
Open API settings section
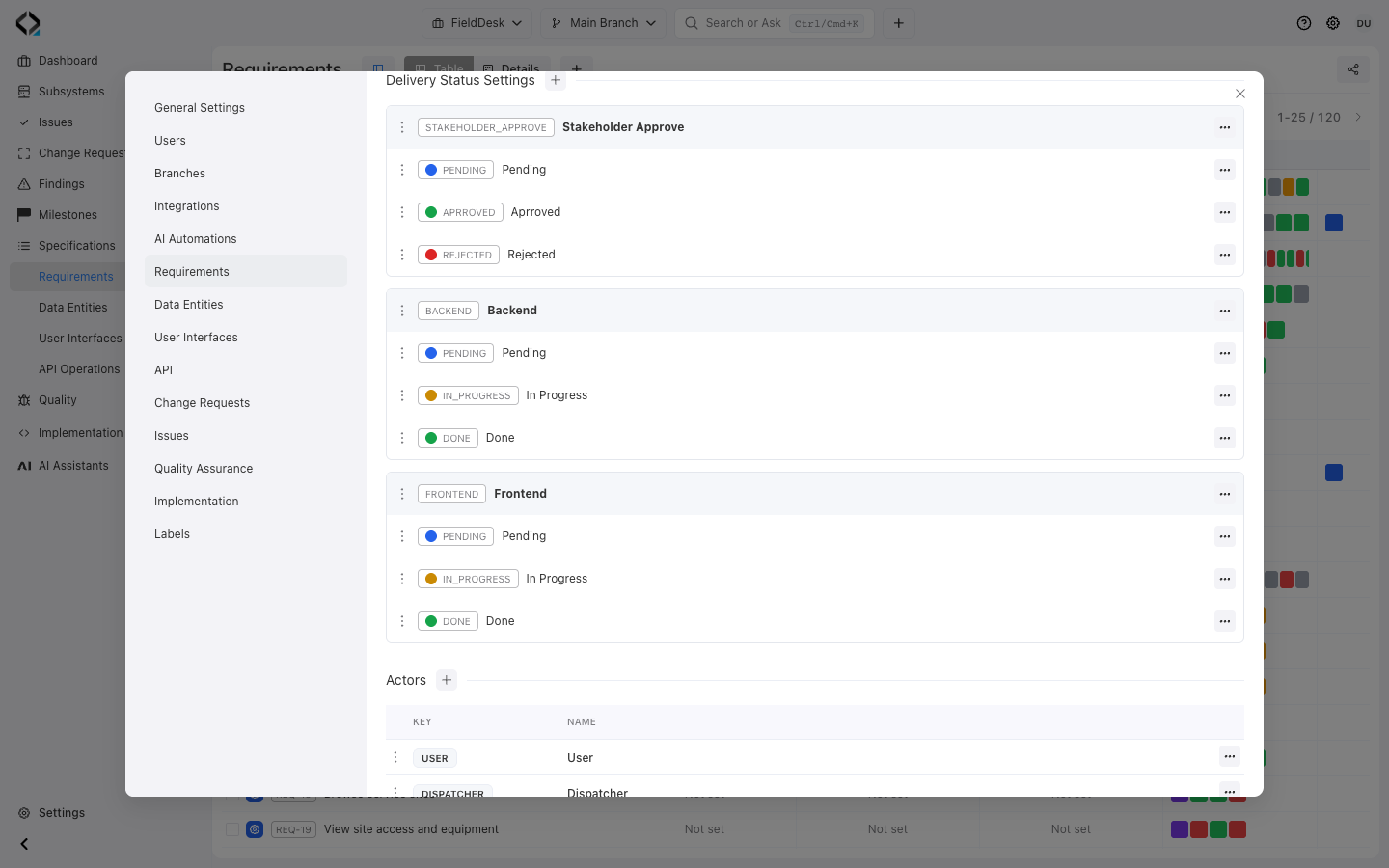click(246, 370)
